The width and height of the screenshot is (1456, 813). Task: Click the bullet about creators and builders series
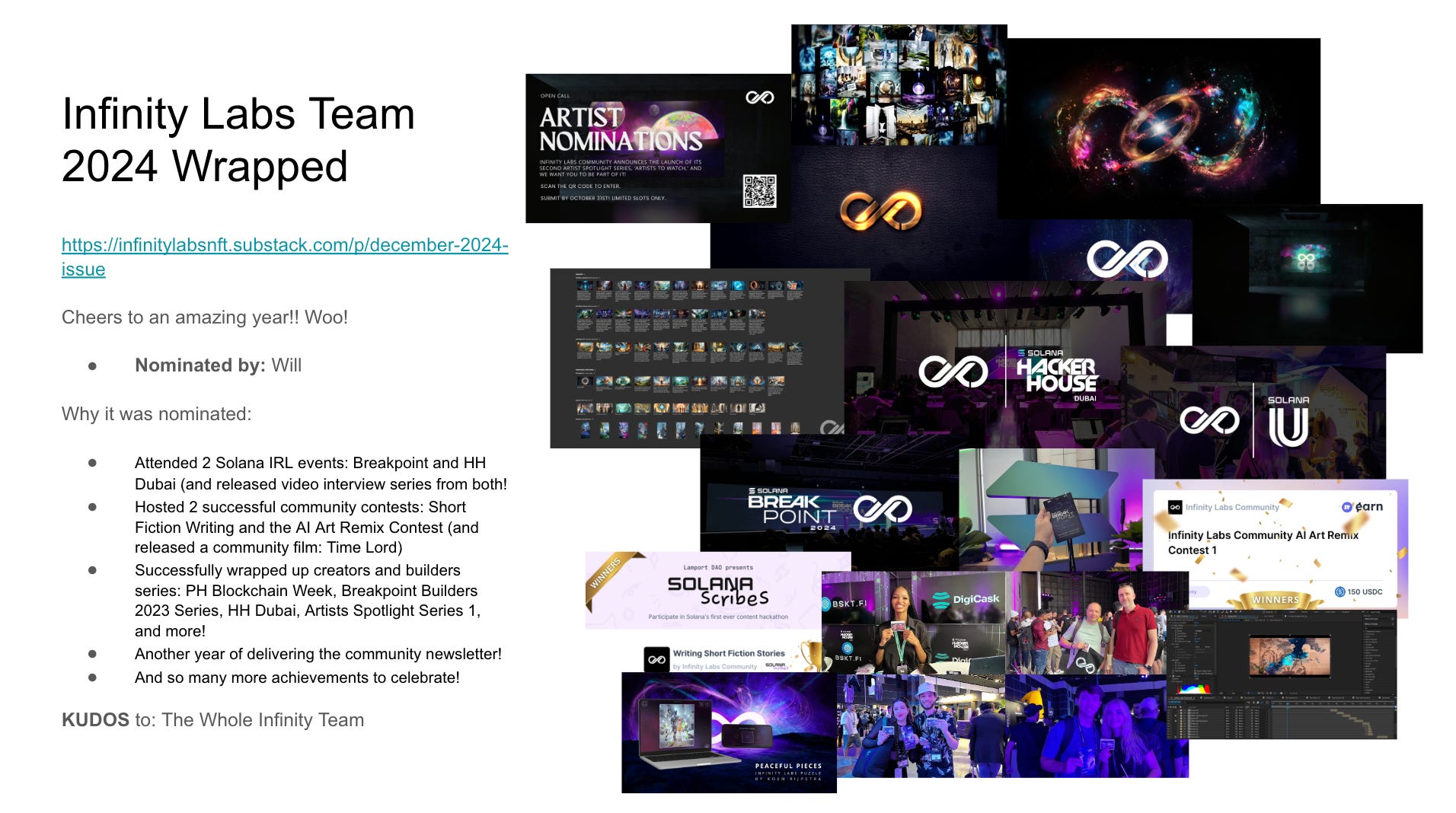(x=308, y=601)
